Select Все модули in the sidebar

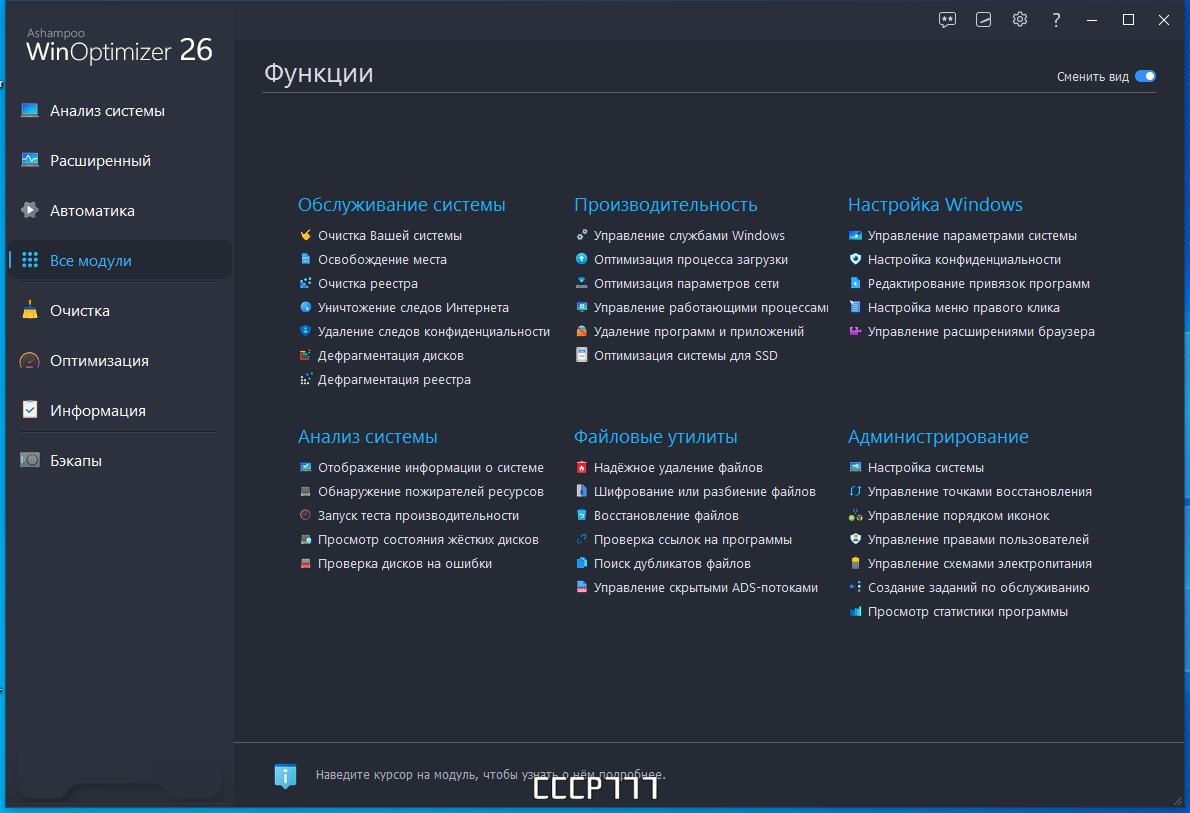pos(90,260)
